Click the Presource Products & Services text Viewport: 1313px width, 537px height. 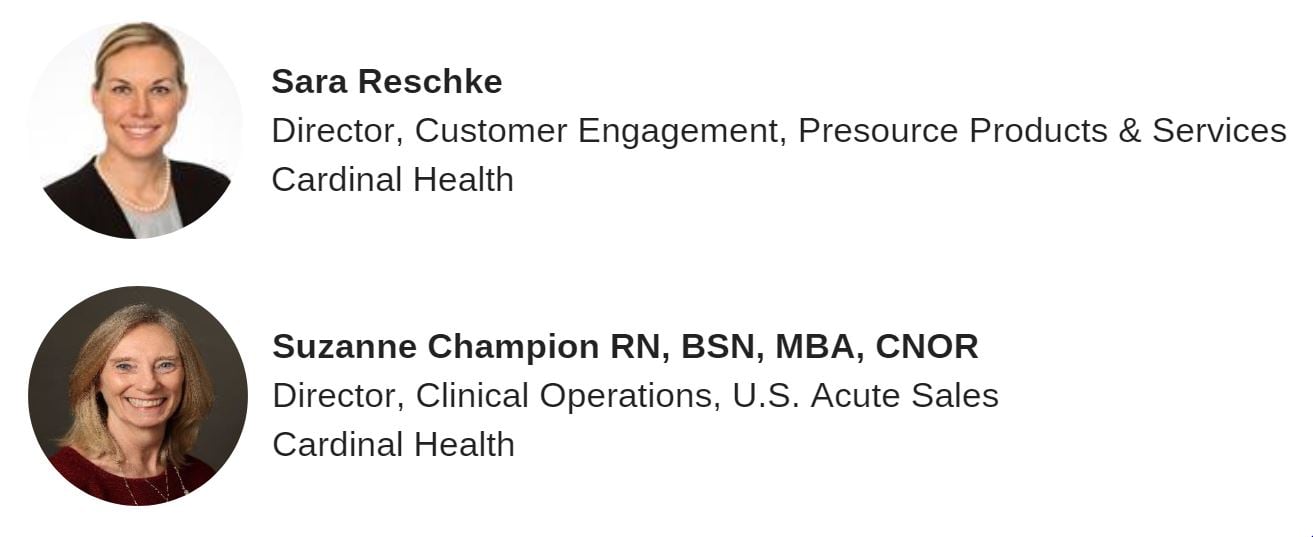click(1042, 131)
